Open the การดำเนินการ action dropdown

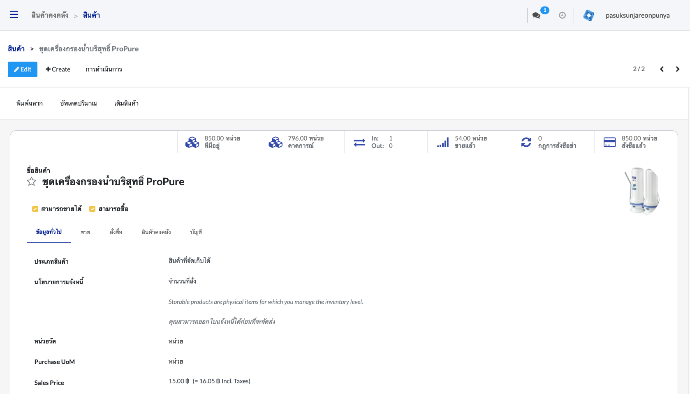(104, 69)
